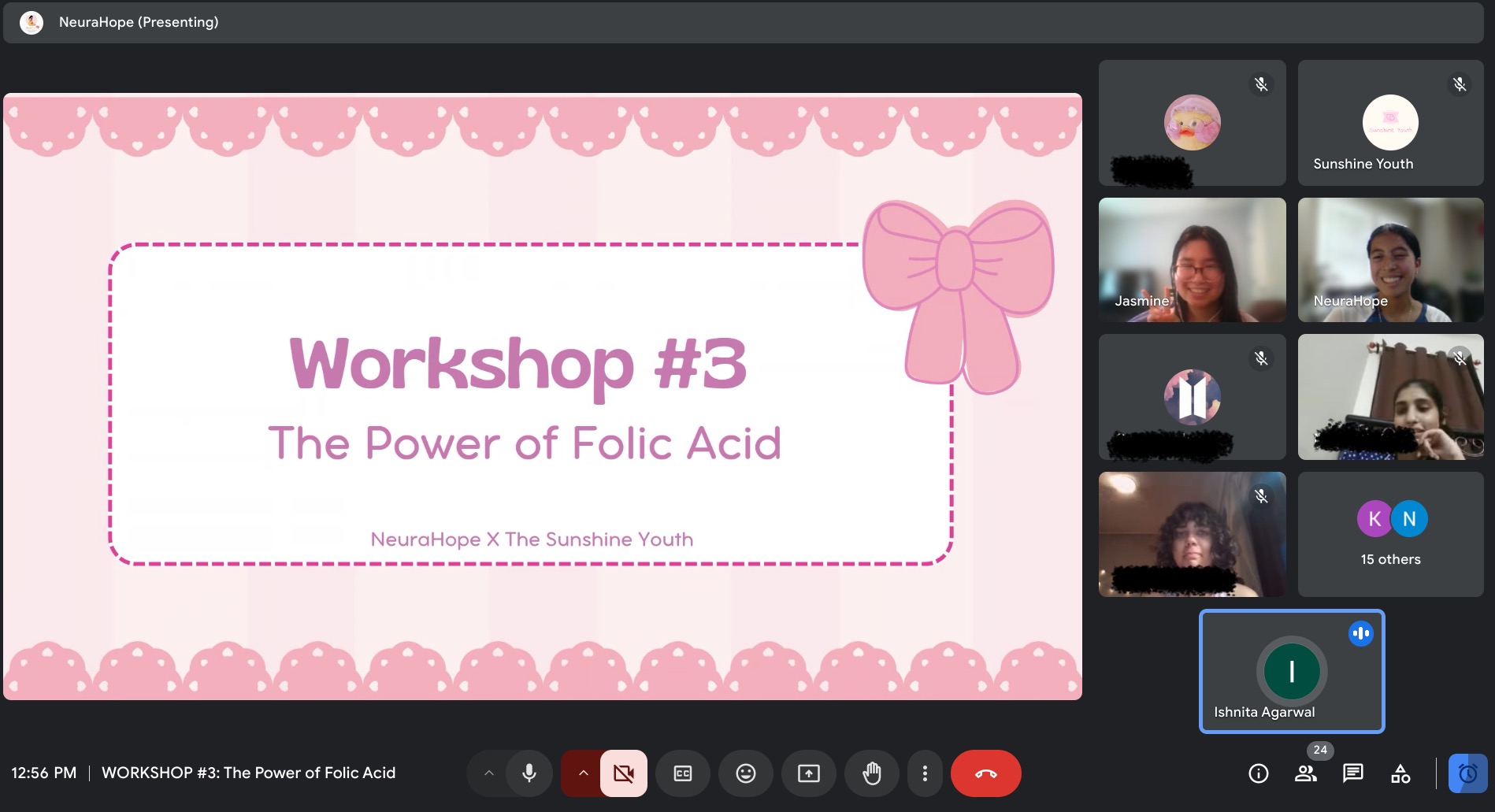Click the blue timer clock icon

pyautogui.click(x=1467, y=773)
